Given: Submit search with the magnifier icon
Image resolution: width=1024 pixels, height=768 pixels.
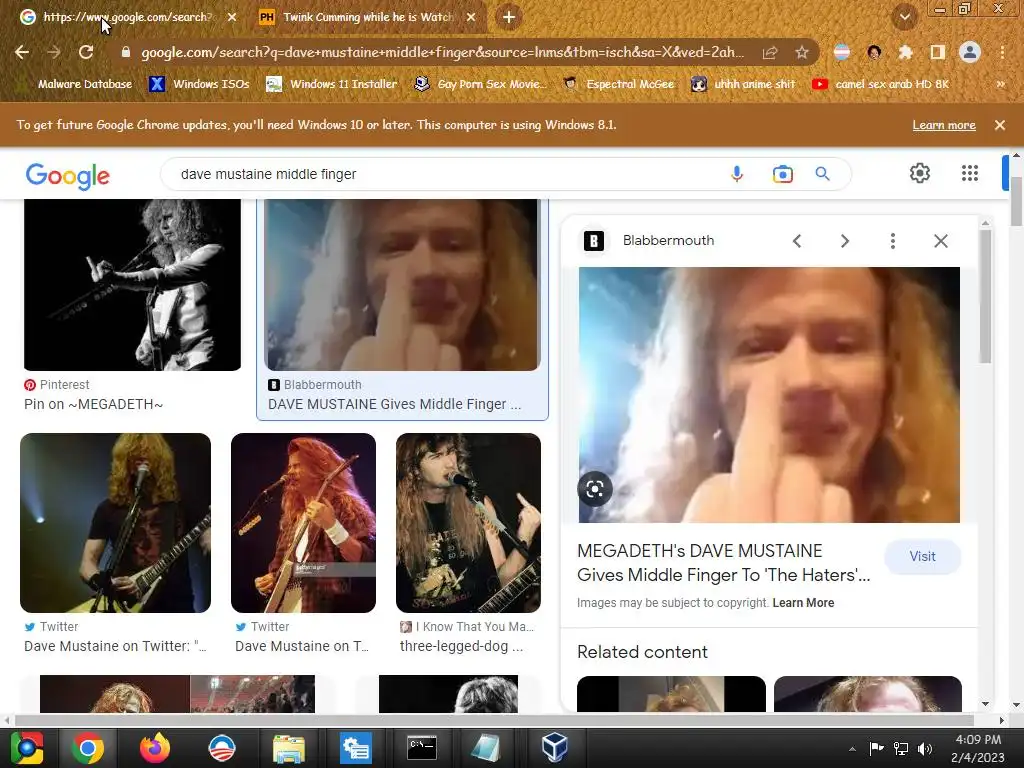Looking at the screenshot, I should 822,174.
